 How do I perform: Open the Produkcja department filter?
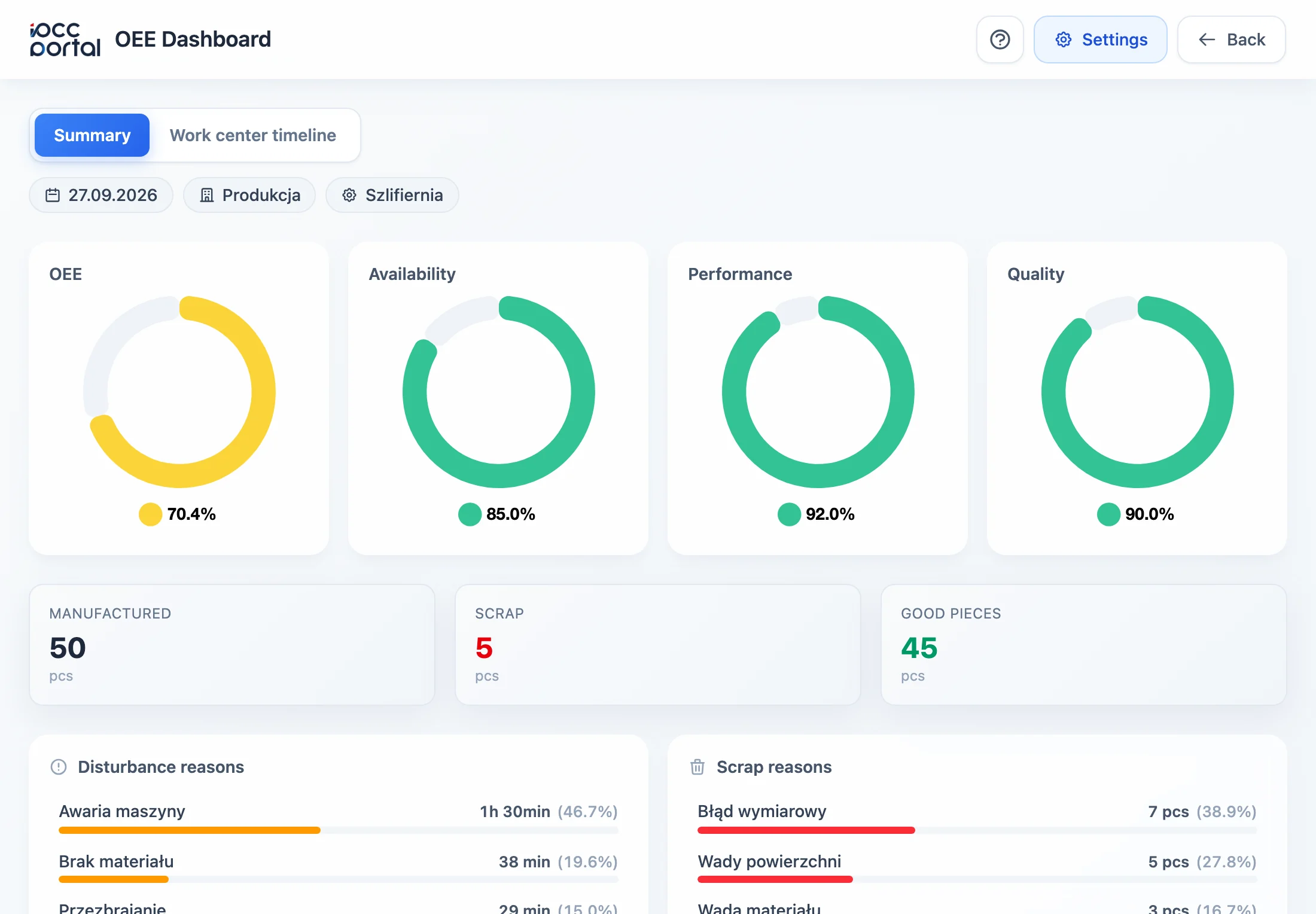pyautogui.click(x=249, y=195)
